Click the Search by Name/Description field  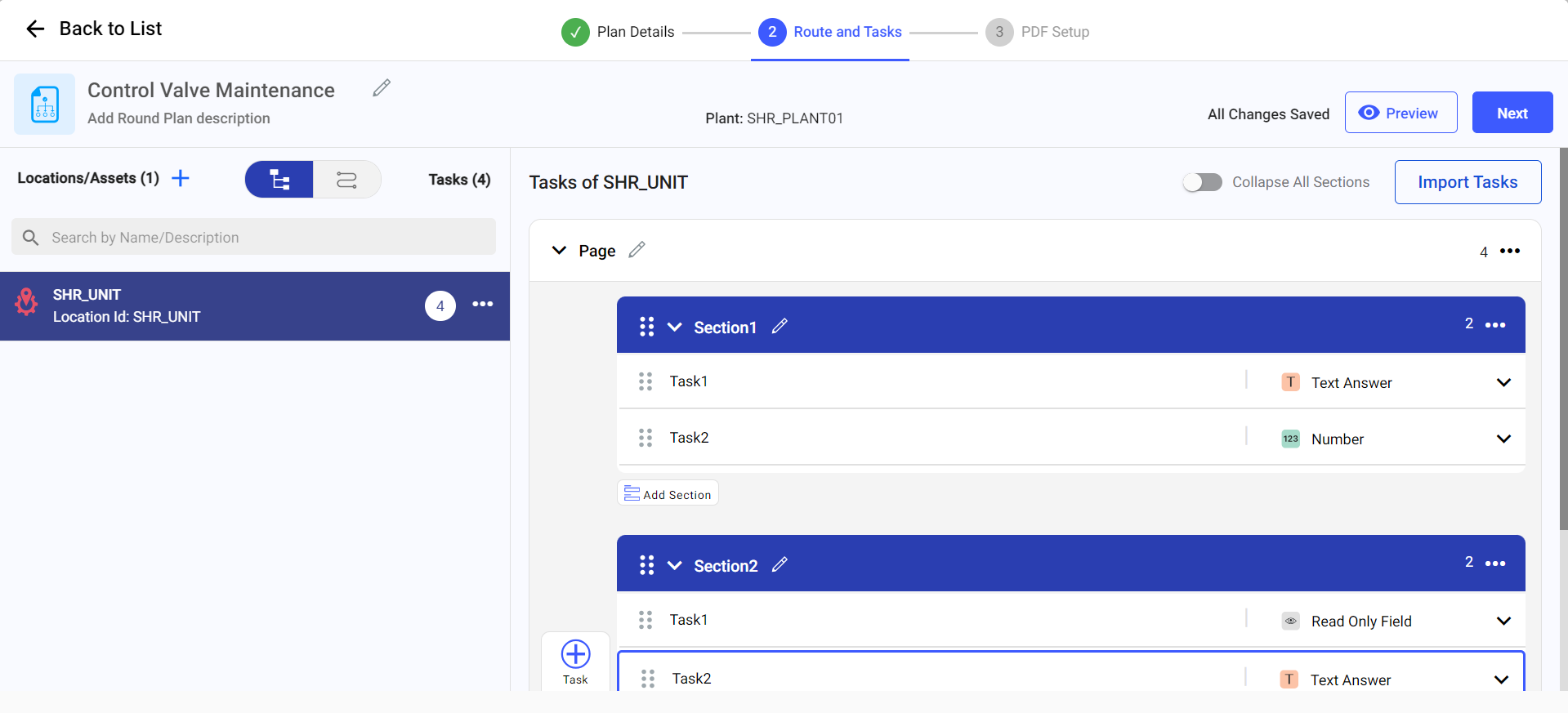(253, 238)
